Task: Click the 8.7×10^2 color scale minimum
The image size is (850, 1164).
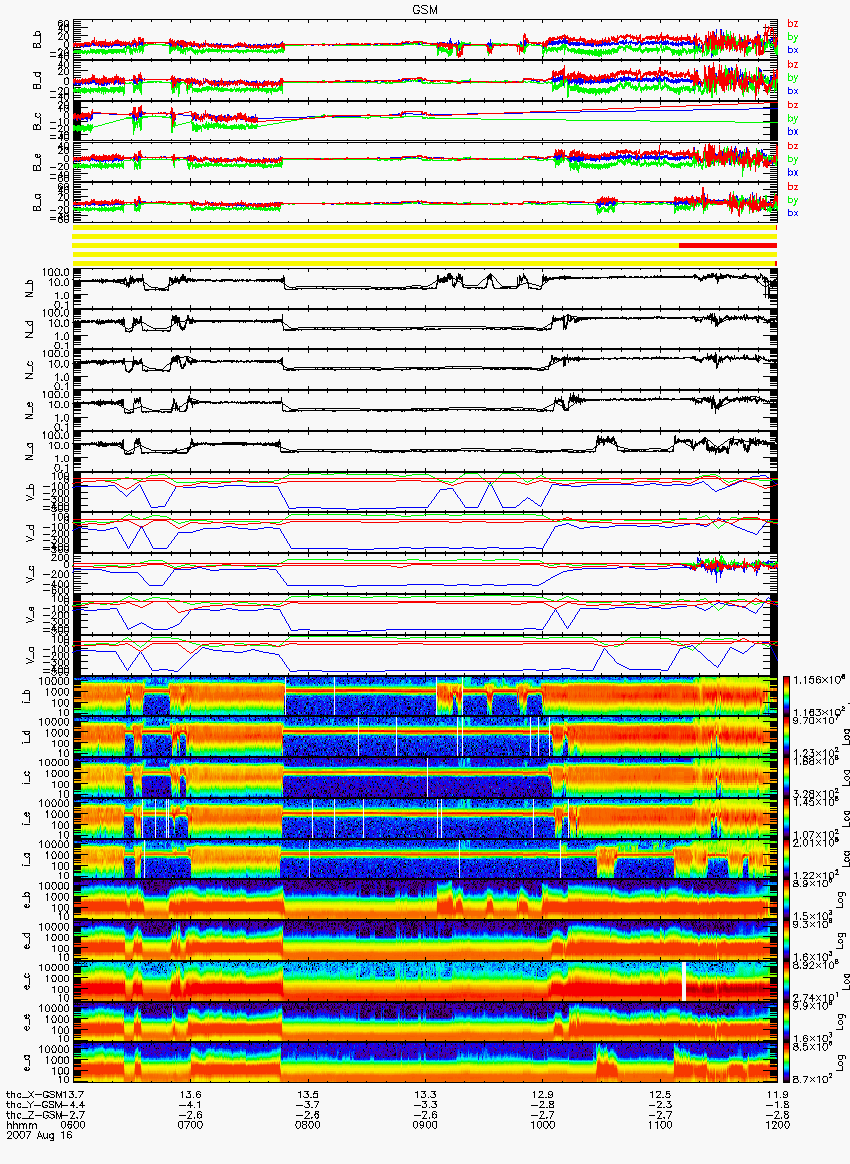Action: coord(811,1078)
